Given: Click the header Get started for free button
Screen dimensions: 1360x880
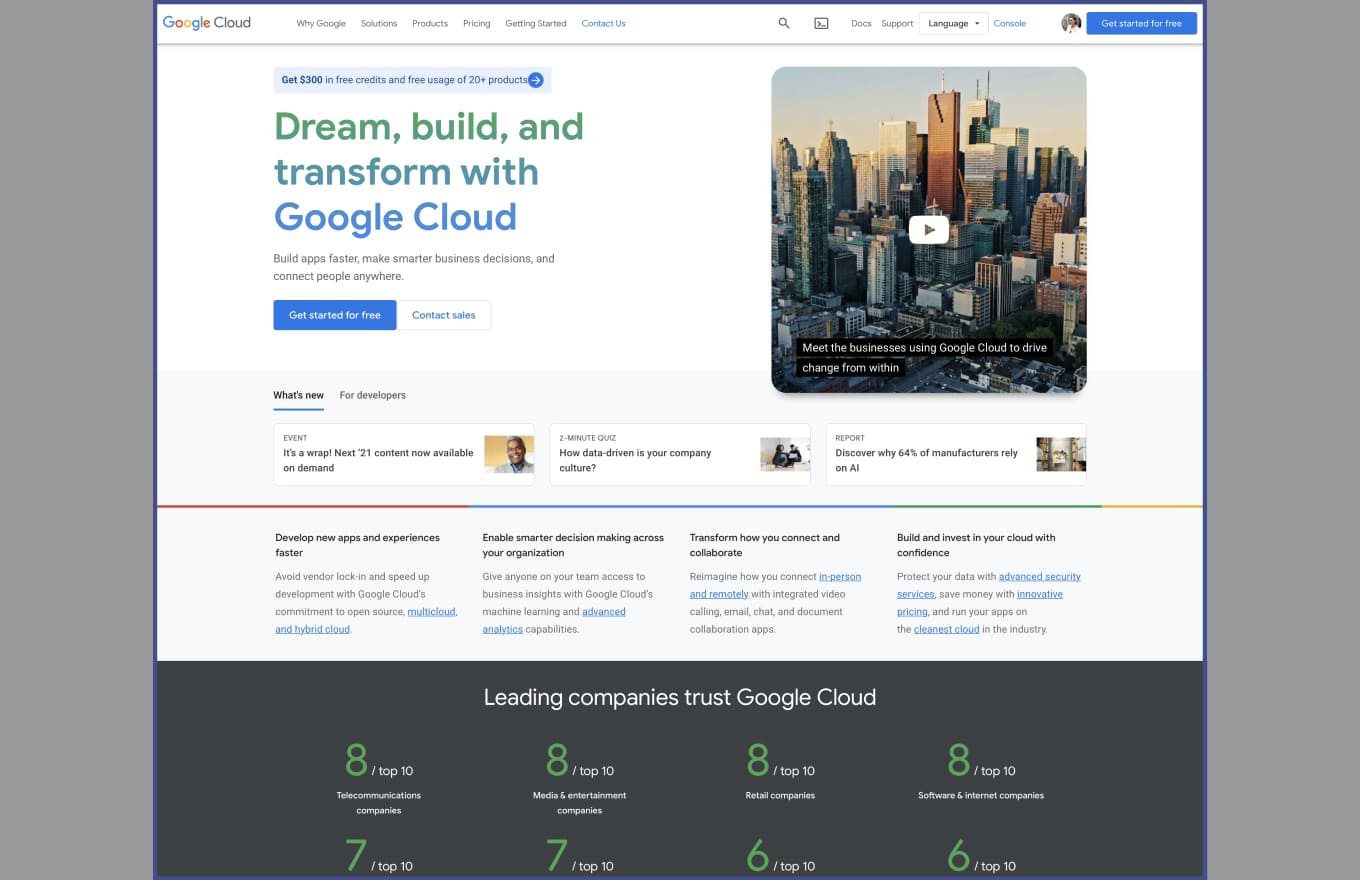Looking at the screenshot, I should point(1141,23).
